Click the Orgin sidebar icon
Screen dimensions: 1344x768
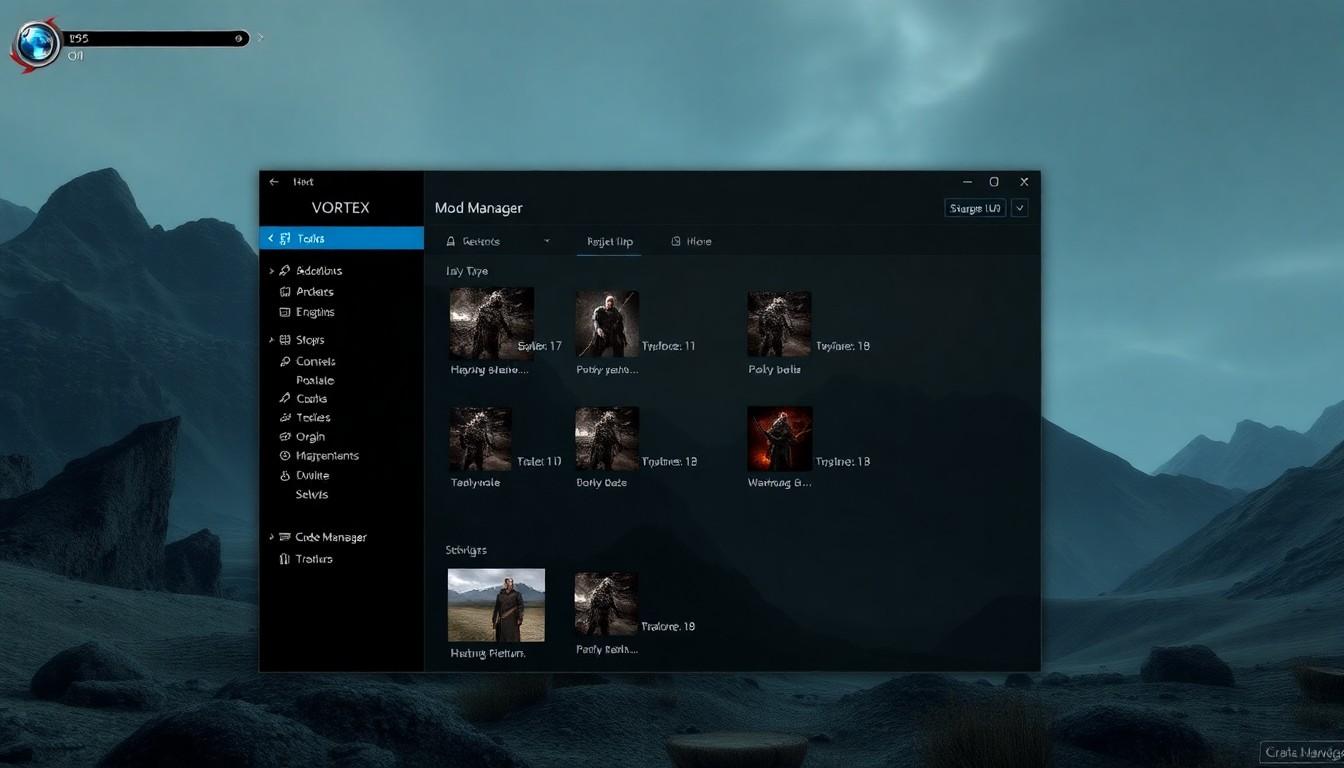285,437
